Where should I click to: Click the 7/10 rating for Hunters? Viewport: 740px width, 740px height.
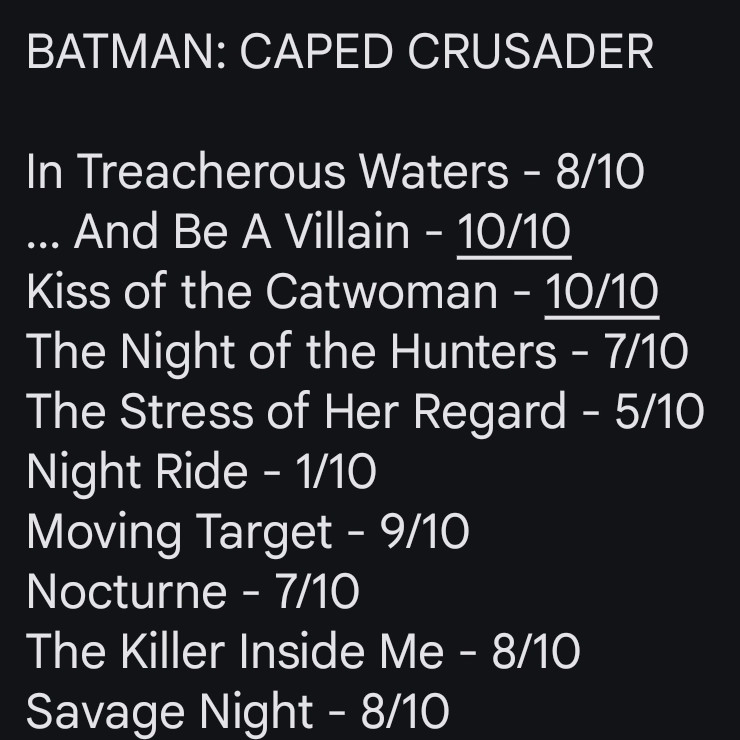645,352
